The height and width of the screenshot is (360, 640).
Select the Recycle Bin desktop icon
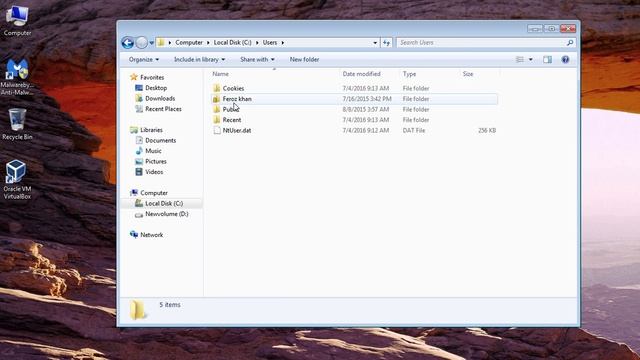(17, 124)
